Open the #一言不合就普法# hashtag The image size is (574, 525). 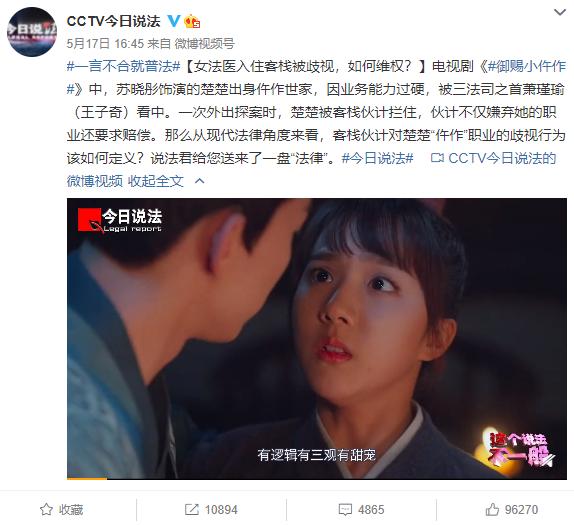coord(124,66)
